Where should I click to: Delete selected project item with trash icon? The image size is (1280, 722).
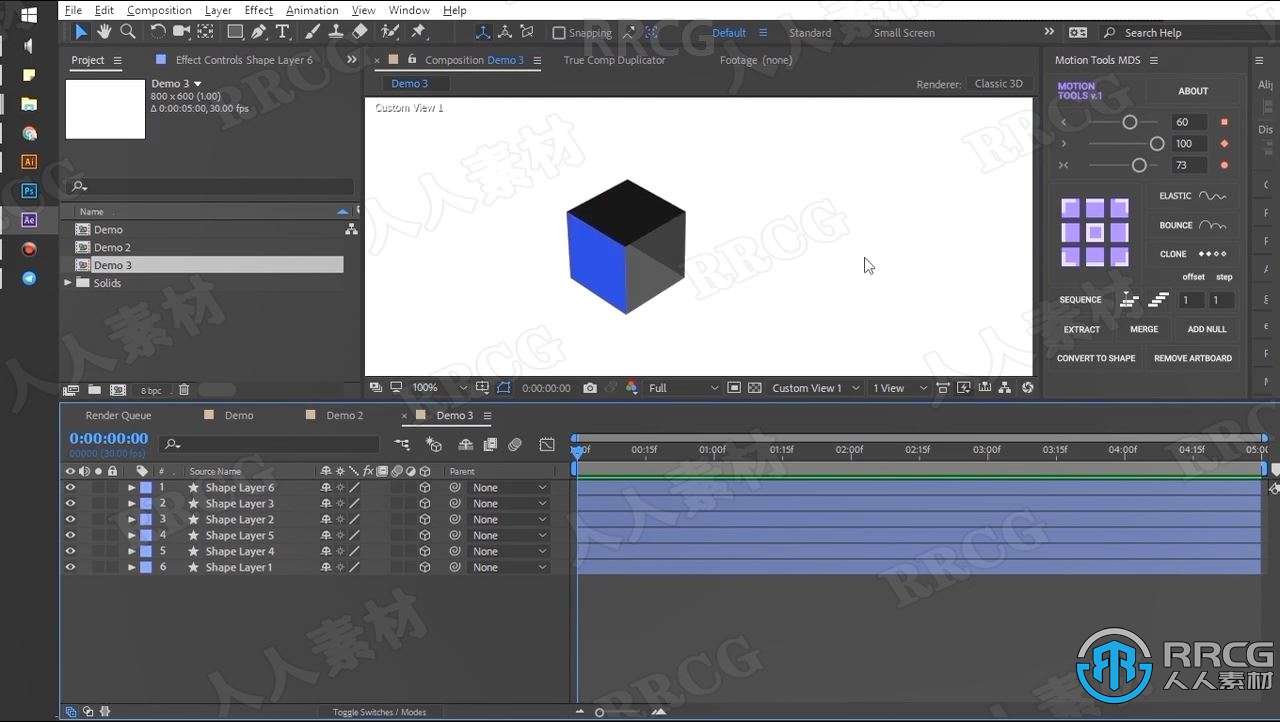pyautogui.click(x=184, y=390)
